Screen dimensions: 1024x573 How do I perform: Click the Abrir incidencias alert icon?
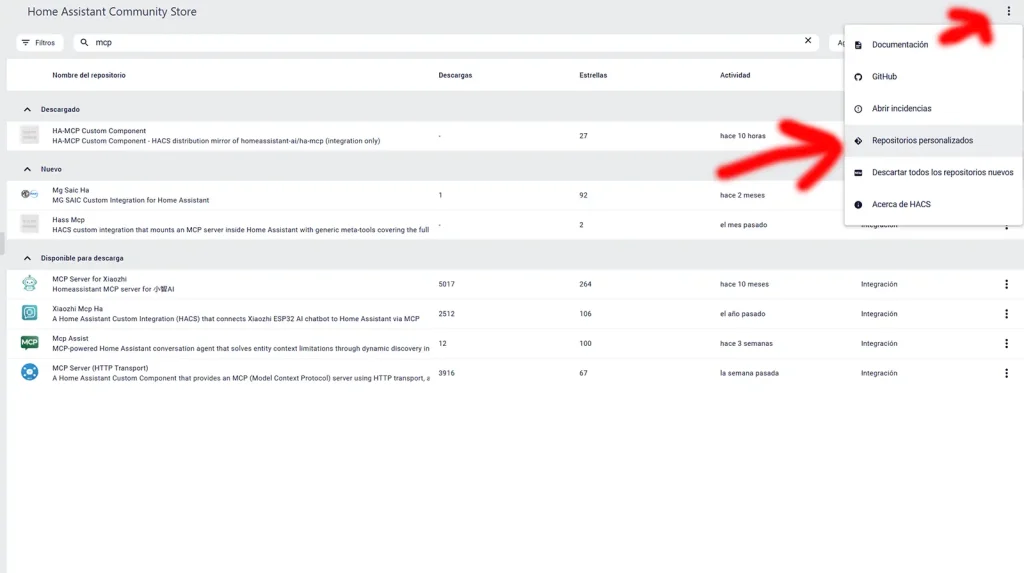858,109
